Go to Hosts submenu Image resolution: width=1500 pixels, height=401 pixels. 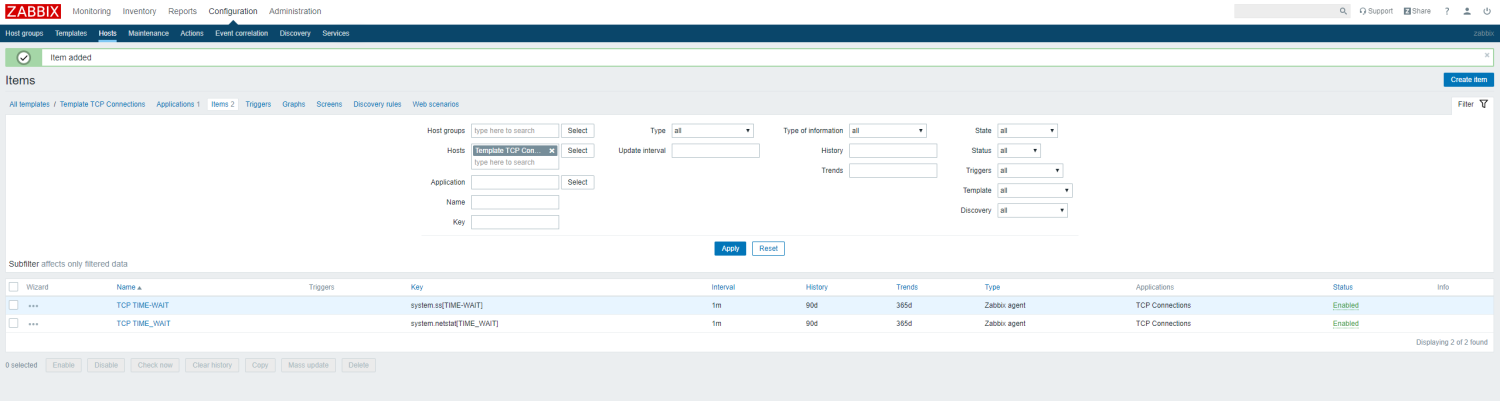coord(108,33)
